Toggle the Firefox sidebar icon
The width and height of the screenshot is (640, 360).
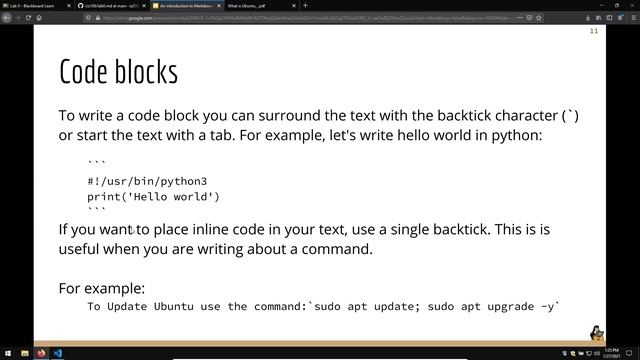609,18
